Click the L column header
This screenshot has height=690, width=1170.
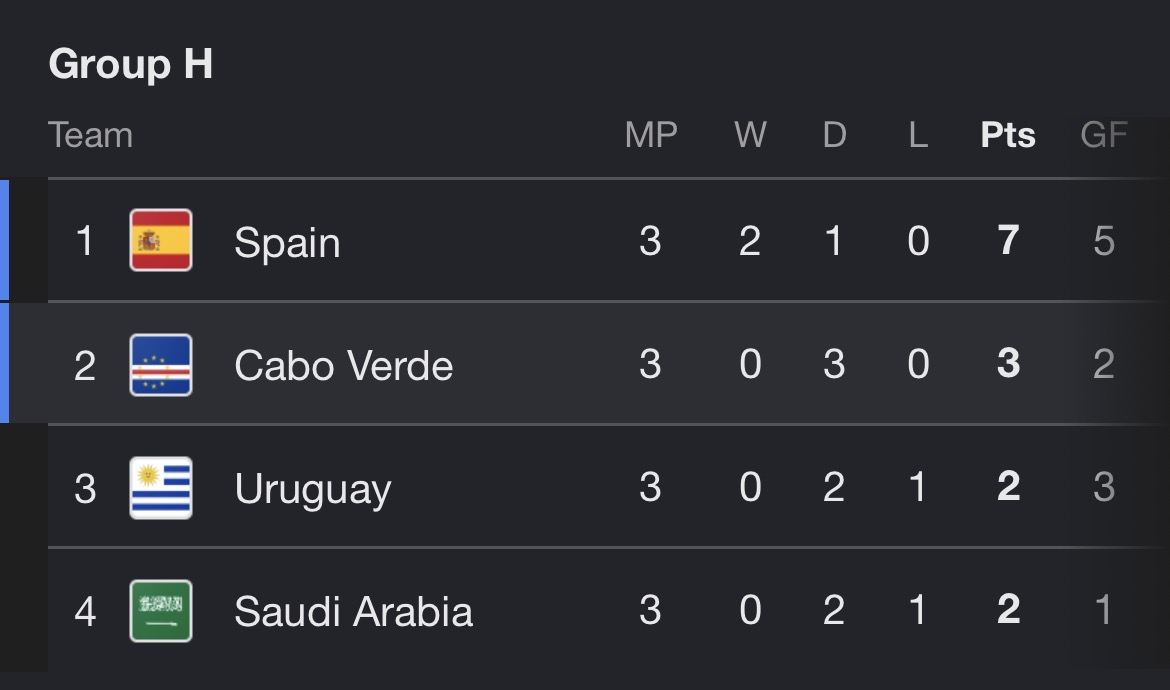919,135
